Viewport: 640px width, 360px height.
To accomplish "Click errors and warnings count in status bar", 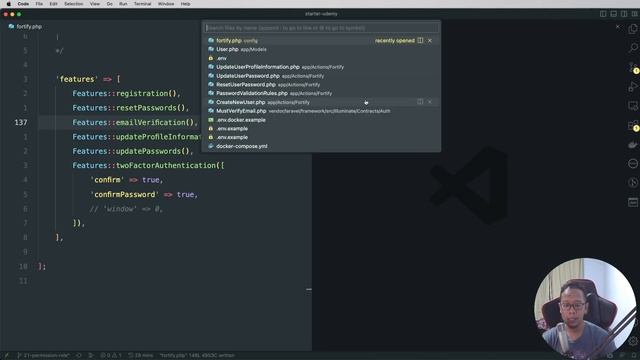I will tap(111, 356).
